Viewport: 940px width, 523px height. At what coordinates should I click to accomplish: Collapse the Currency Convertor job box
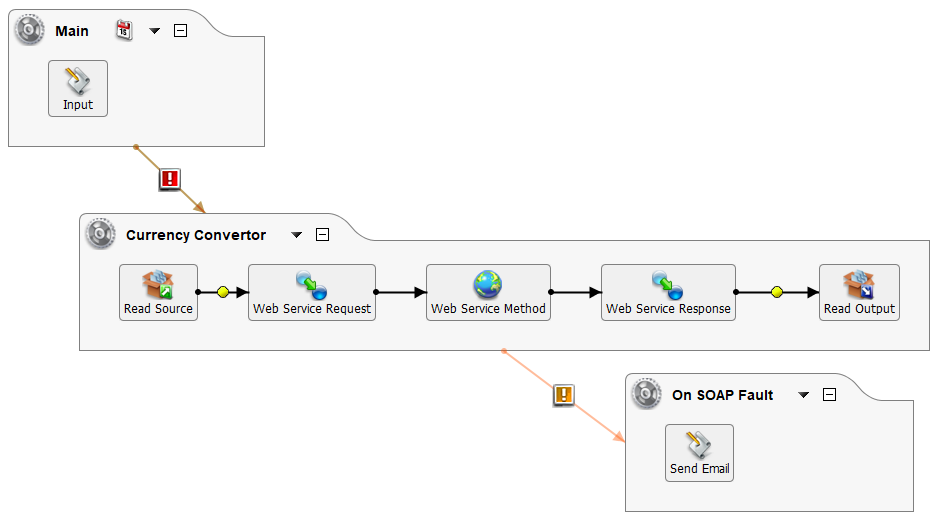coord(322,235)
